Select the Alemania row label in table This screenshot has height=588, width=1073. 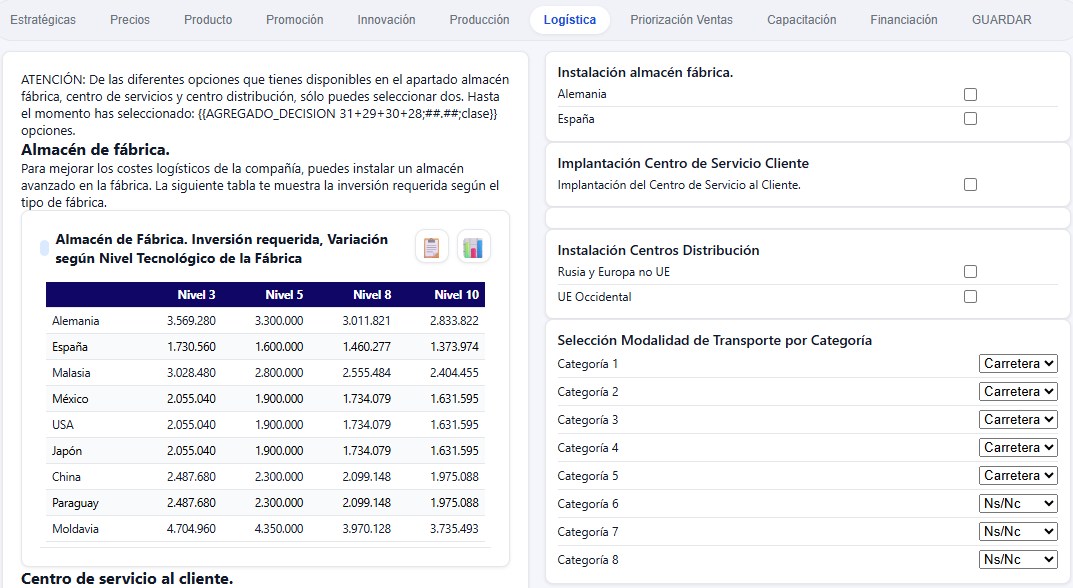tap(75, 321)
